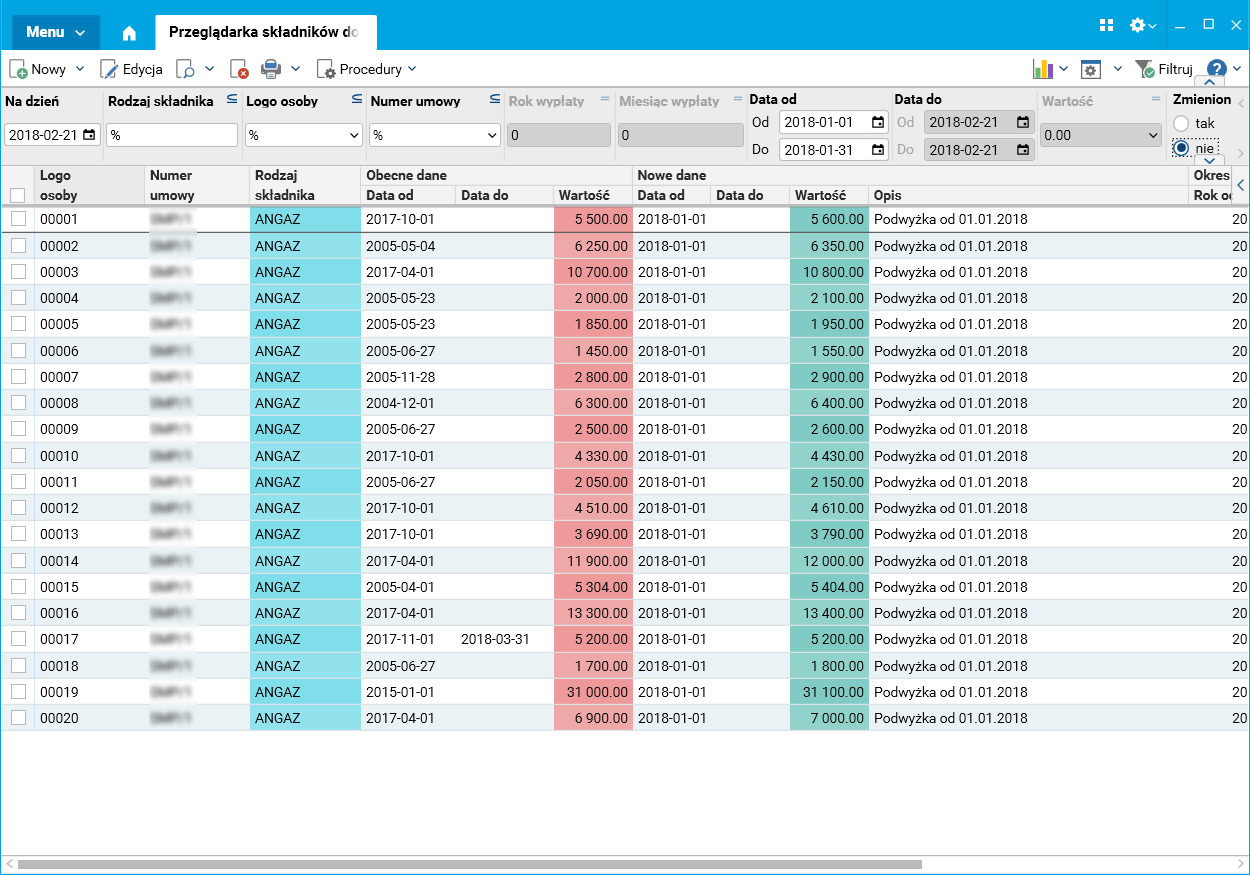Expand the Logo osoby dropdown

[x=353, y=135]
